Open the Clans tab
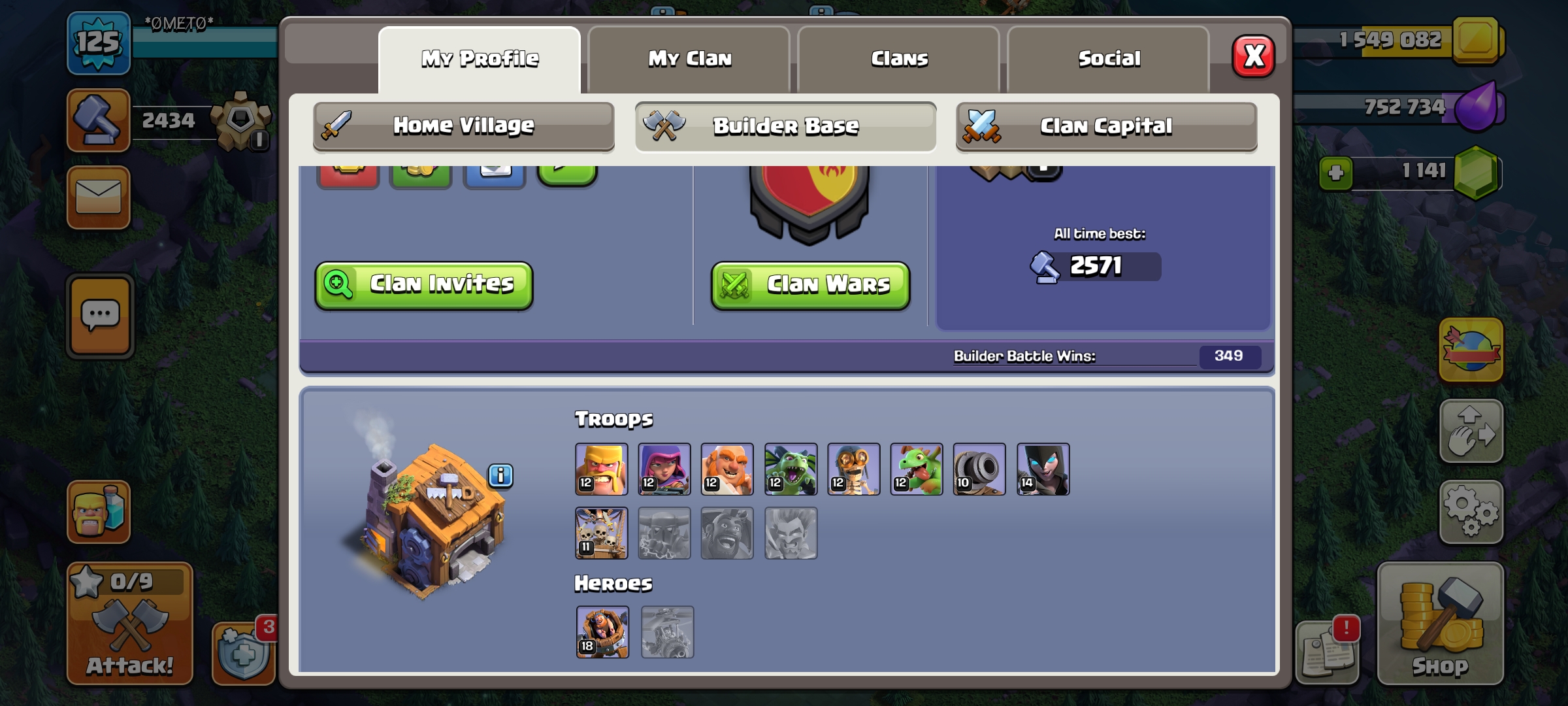 pyautogui.click(x=899, y=59)
